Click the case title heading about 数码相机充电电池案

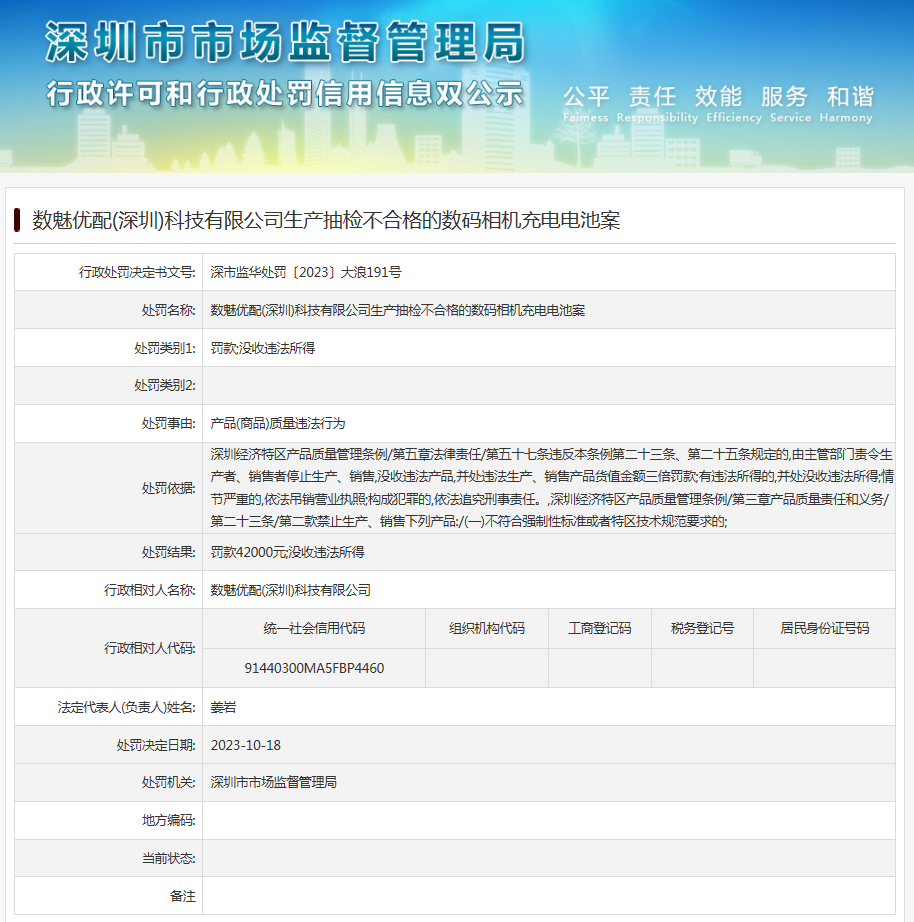(326, 220)
